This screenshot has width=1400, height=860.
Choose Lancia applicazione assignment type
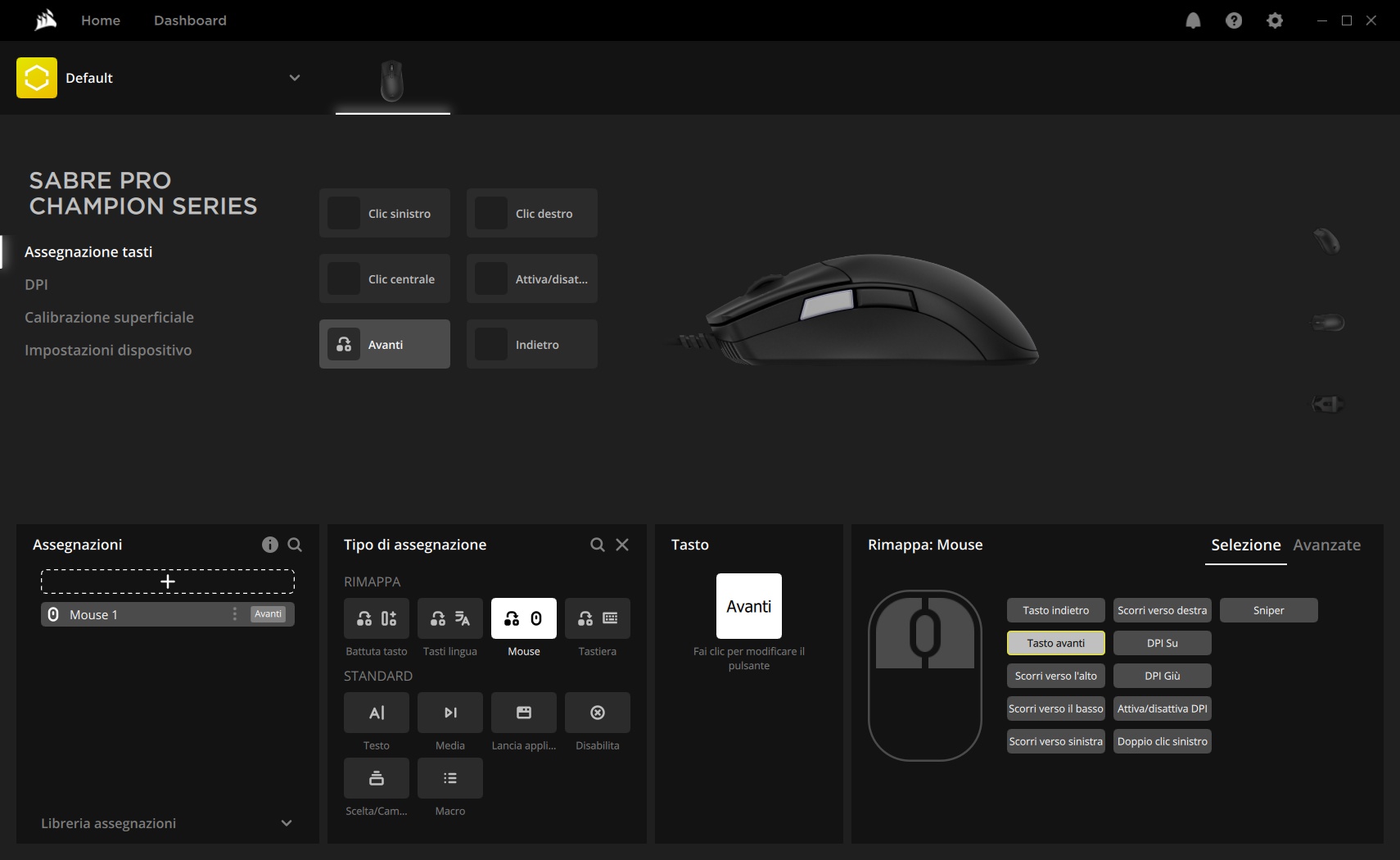524,713
